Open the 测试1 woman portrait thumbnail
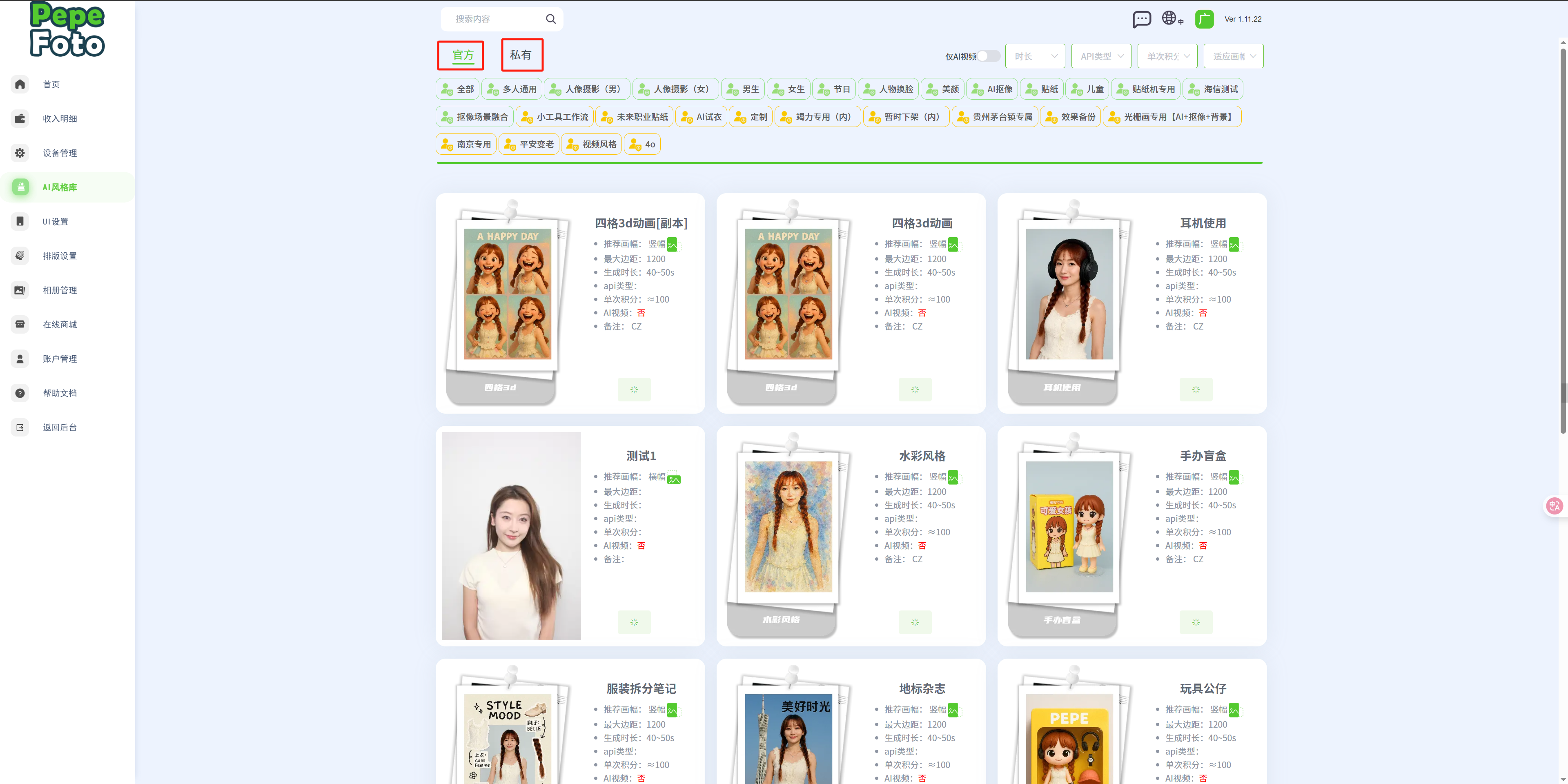1568x784 pixels. point(511,536)
